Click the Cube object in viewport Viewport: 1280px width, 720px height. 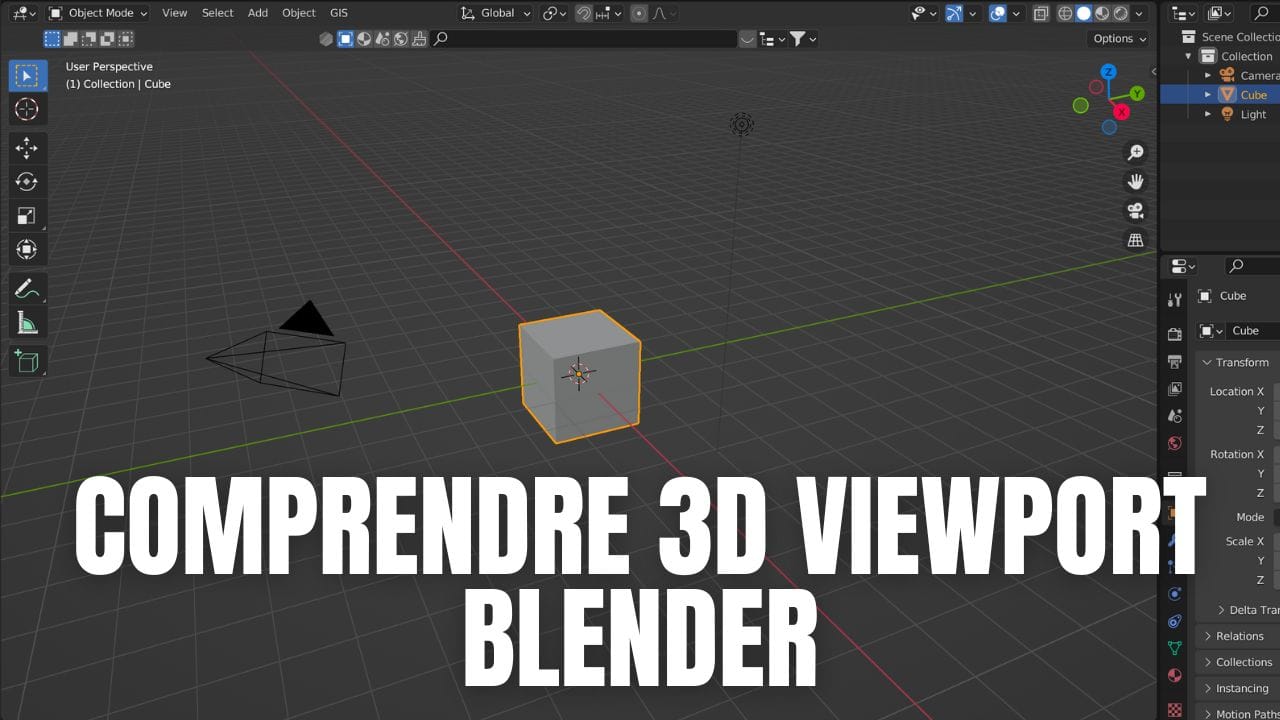point(580,376)
